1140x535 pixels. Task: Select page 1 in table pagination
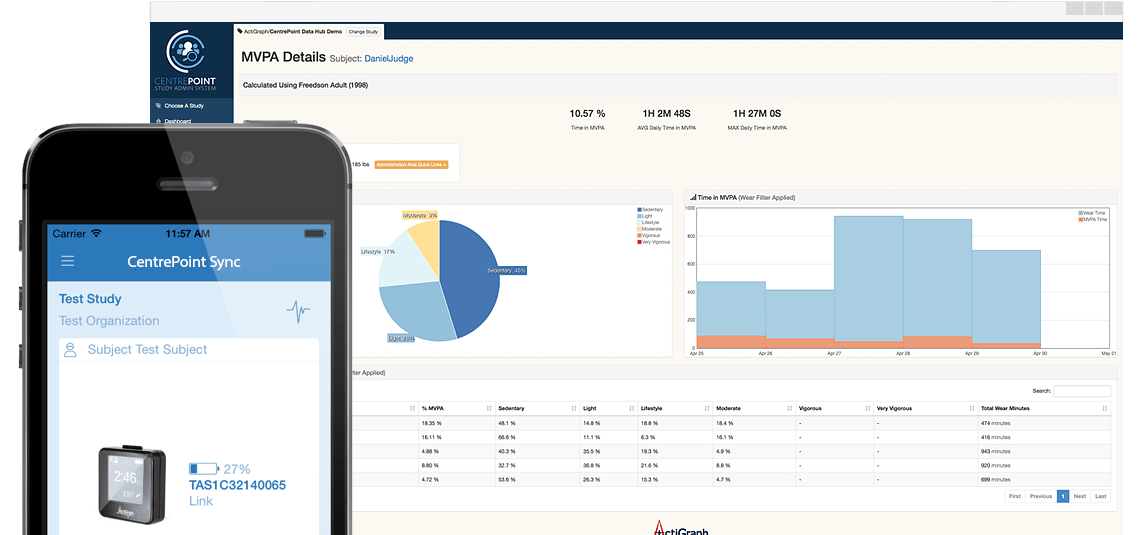(1062, 496)
